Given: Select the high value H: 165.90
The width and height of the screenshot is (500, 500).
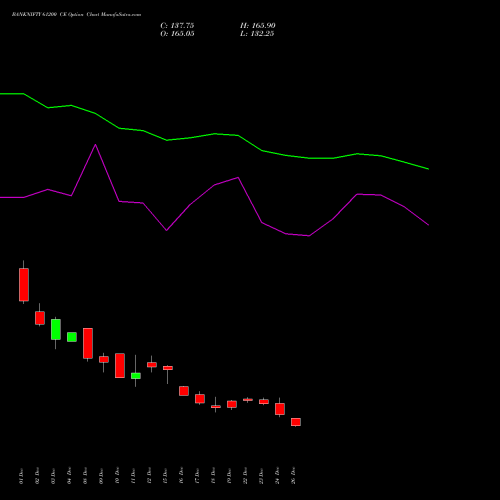Looking at the screenshot, I should 258,26.
